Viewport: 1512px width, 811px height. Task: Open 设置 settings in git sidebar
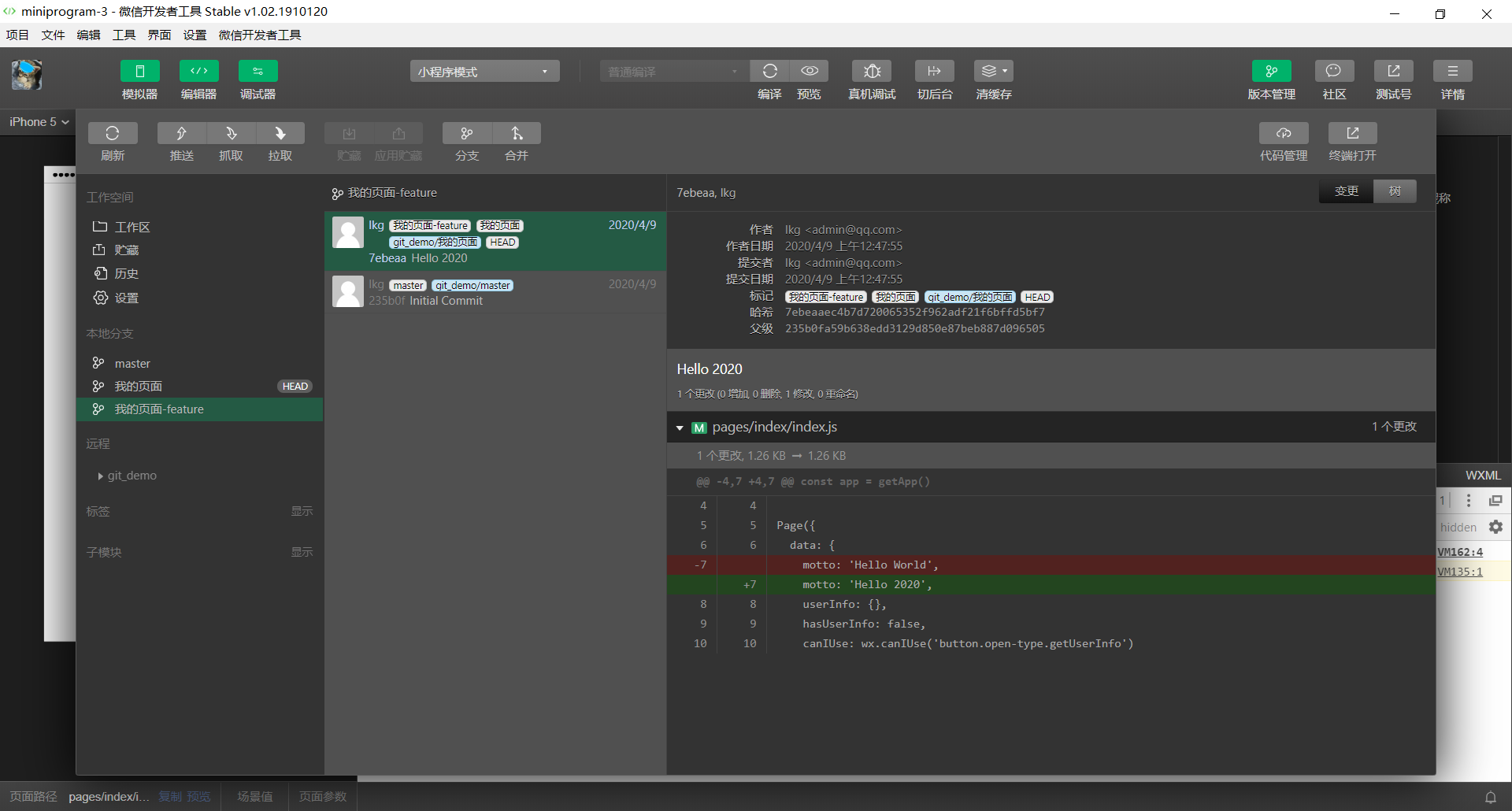pyautogui.click(x=200, y=298)
